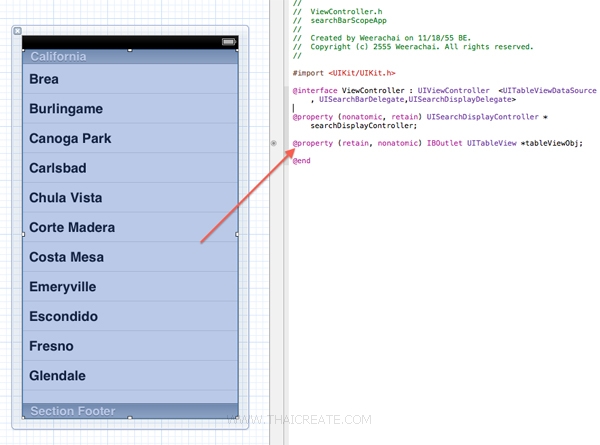Click the left-middle resize handle of table view
Screen dimensions: 600x445
23,234
